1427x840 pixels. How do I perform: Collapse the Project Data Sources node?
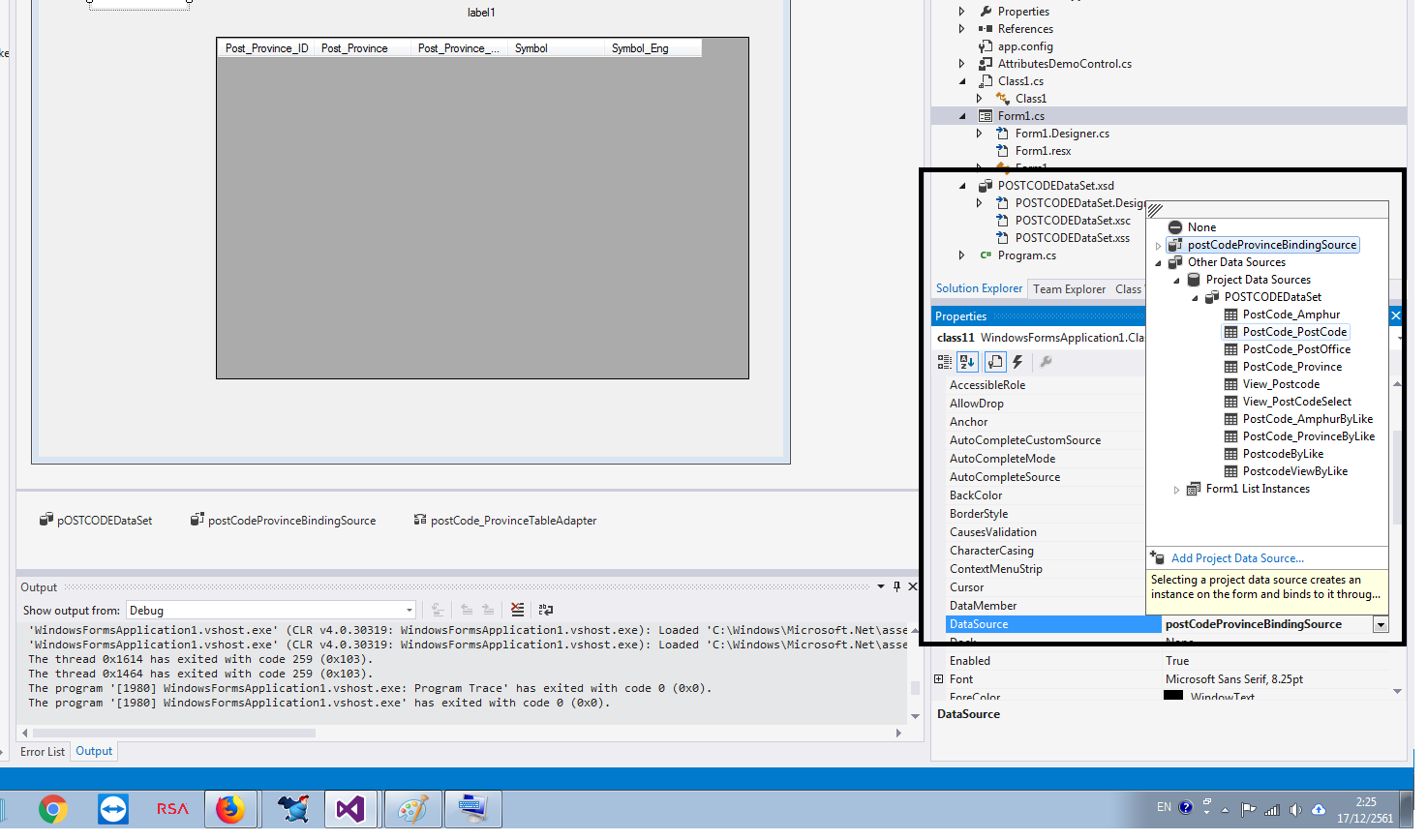tap(1176, 281)
